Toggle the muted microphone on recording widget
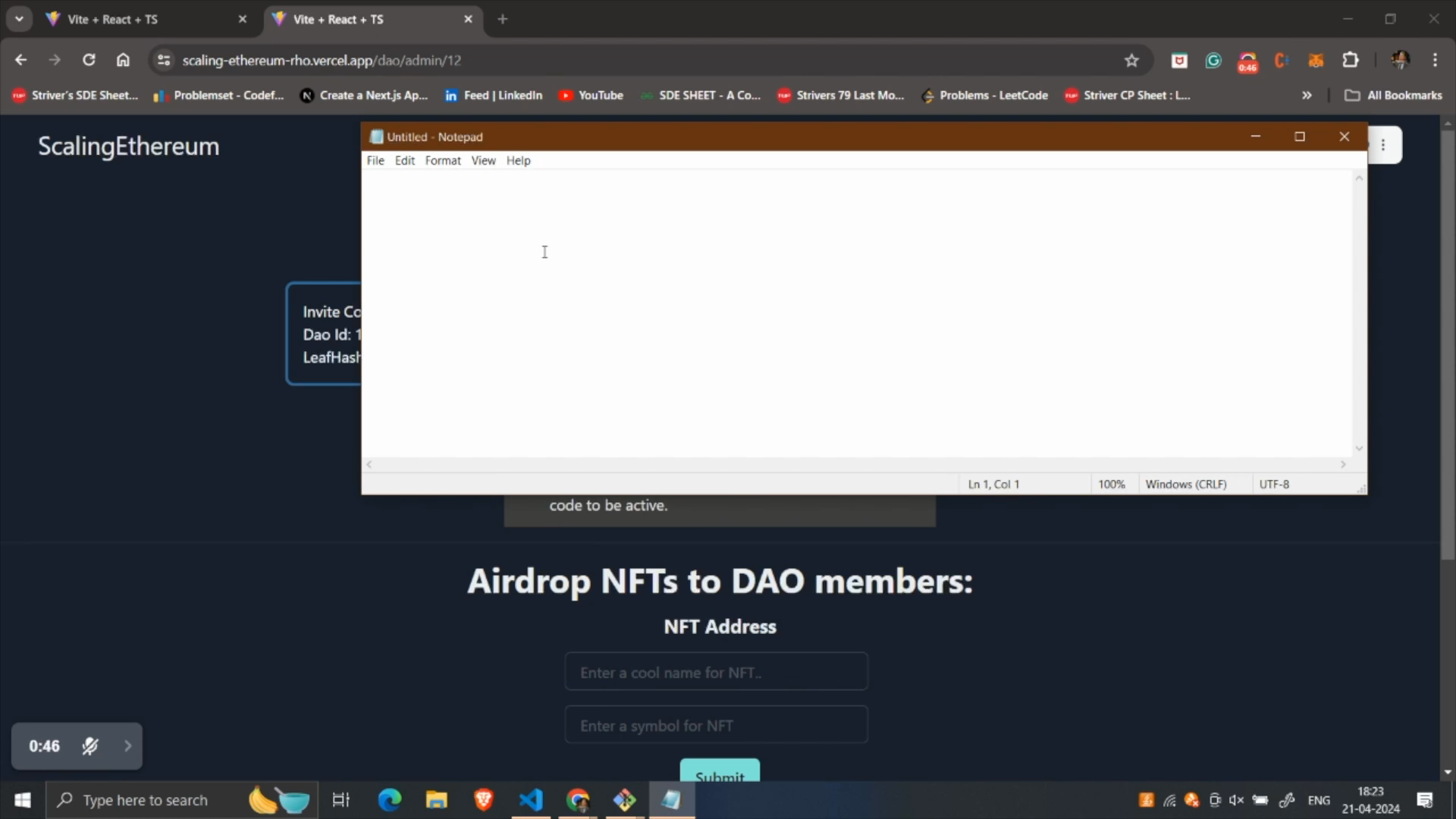This screenshot has width=1456, height=819. pyautogui.click(x=90, y=746)
